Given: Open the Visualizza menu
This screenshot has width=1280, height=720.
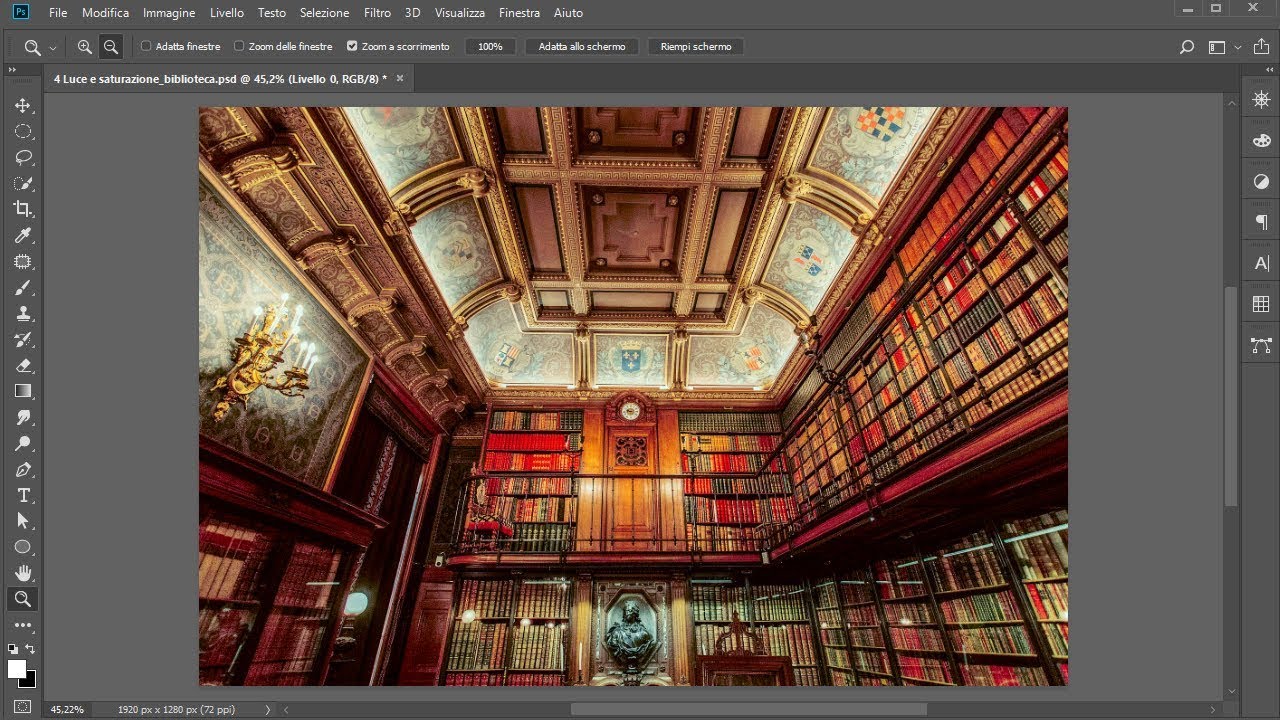Looking at the screenshot, I should point(460,13).
